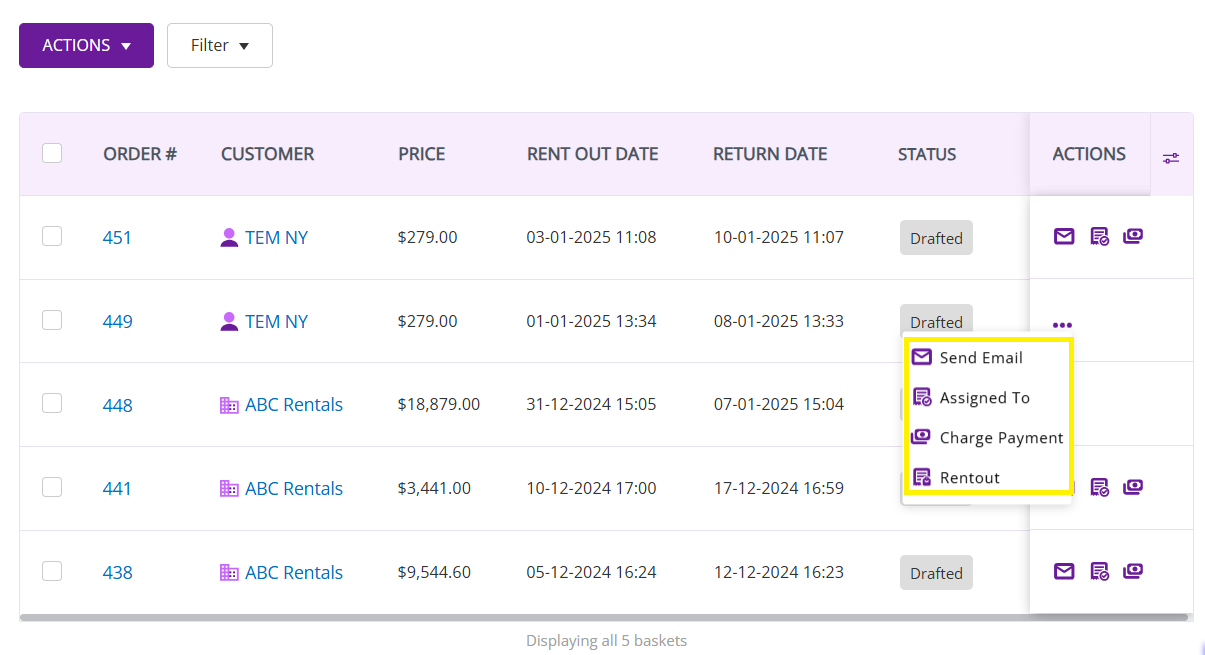Image resolution: width=1205 pixels, height=655 pixels.
Task: Open the purple ACTIONS dropdown button
Action: pos(86,45)
